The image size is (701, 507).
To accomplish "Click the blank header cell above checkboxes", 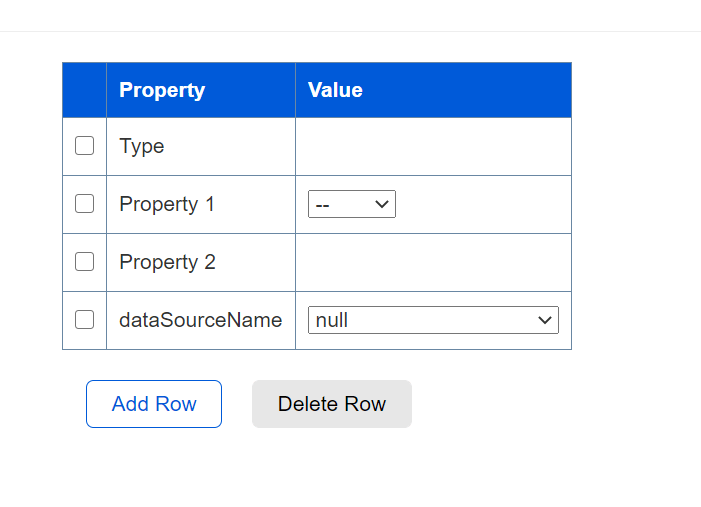I will click(x=85, y=90).
